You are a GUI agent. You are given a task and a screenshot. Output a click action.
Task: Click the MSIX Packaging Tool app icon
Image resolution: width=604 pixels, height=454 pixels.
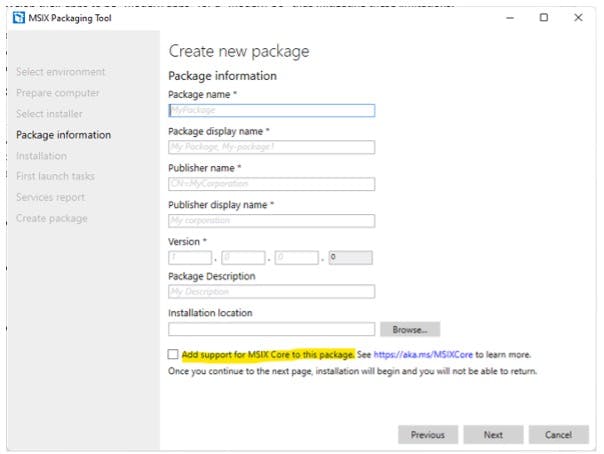tap(18, 18)
